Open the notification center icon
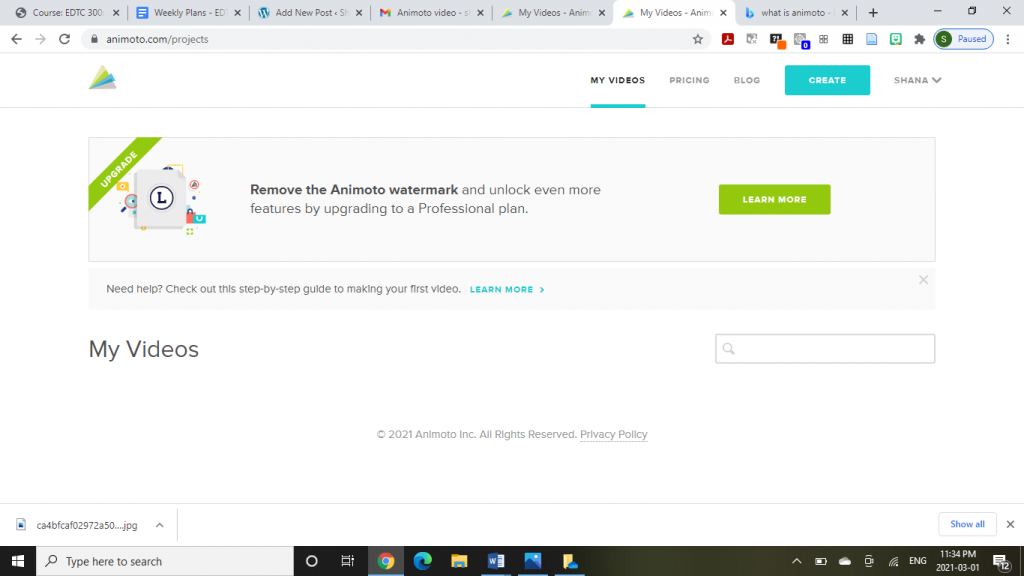This screenshot has width=1024, height=576. tap(1002, 561)
